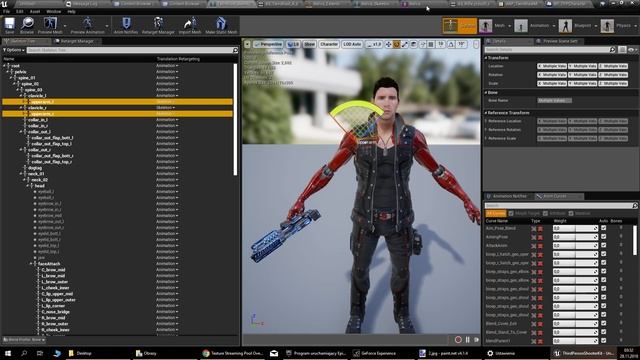The width and height of the screenshot is (640, 360).
Task: Open the Window menu
Action: [53, 11]
